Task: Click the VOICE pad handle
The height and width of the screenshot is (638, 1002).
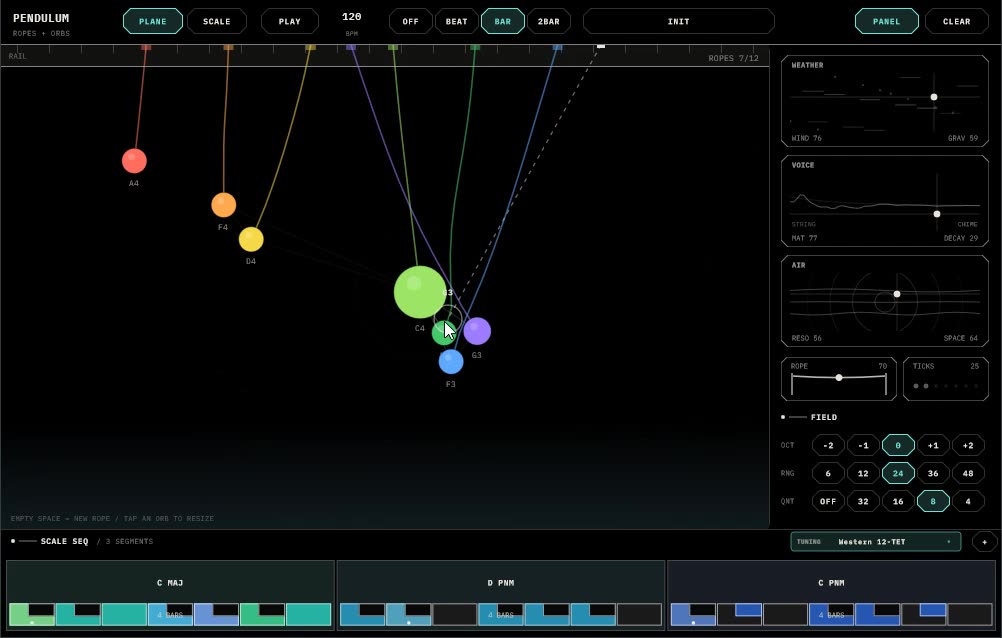Action: (937, 214)
